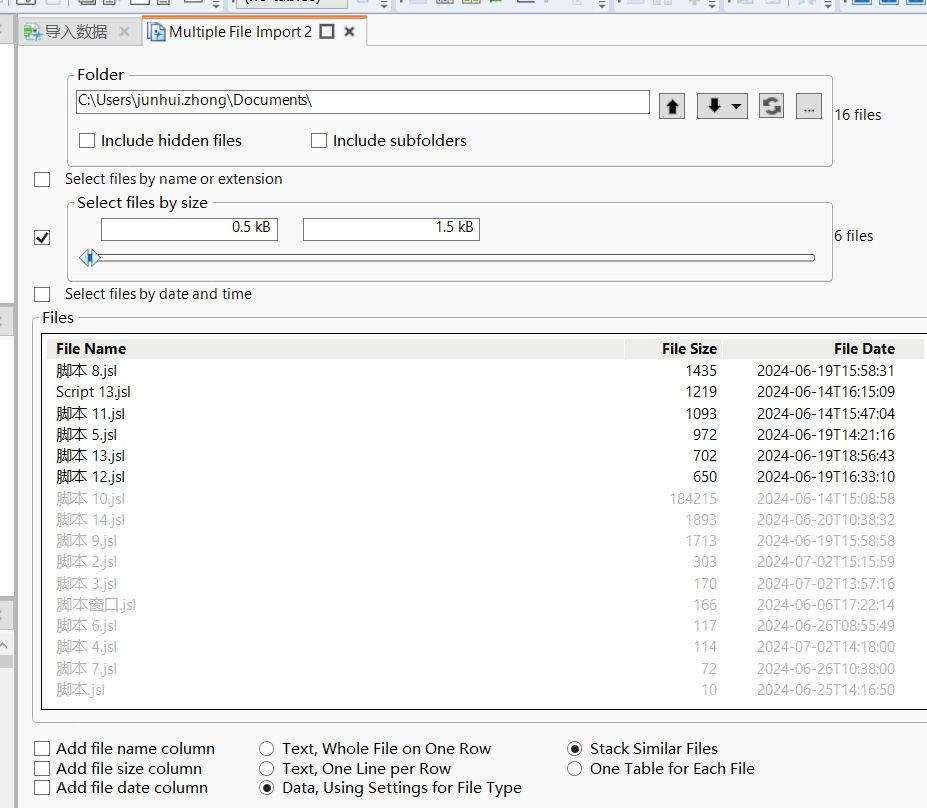Viewport: 927px width, 808px height.
Task: Enable Include hidden files
Action: [87, 141]
